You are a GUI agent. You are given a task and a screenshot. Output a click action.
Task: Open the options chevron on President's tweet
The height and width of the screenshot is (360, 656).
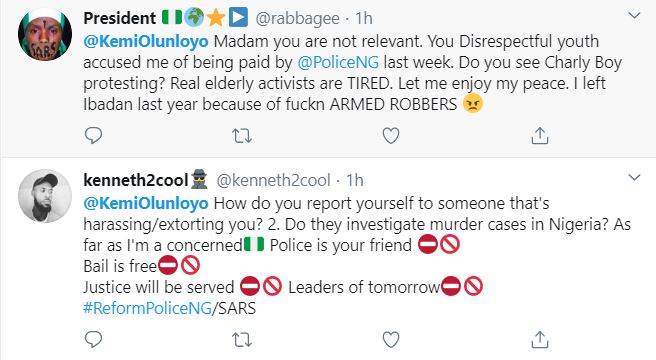pyautogui.click(x=635, y=16)
